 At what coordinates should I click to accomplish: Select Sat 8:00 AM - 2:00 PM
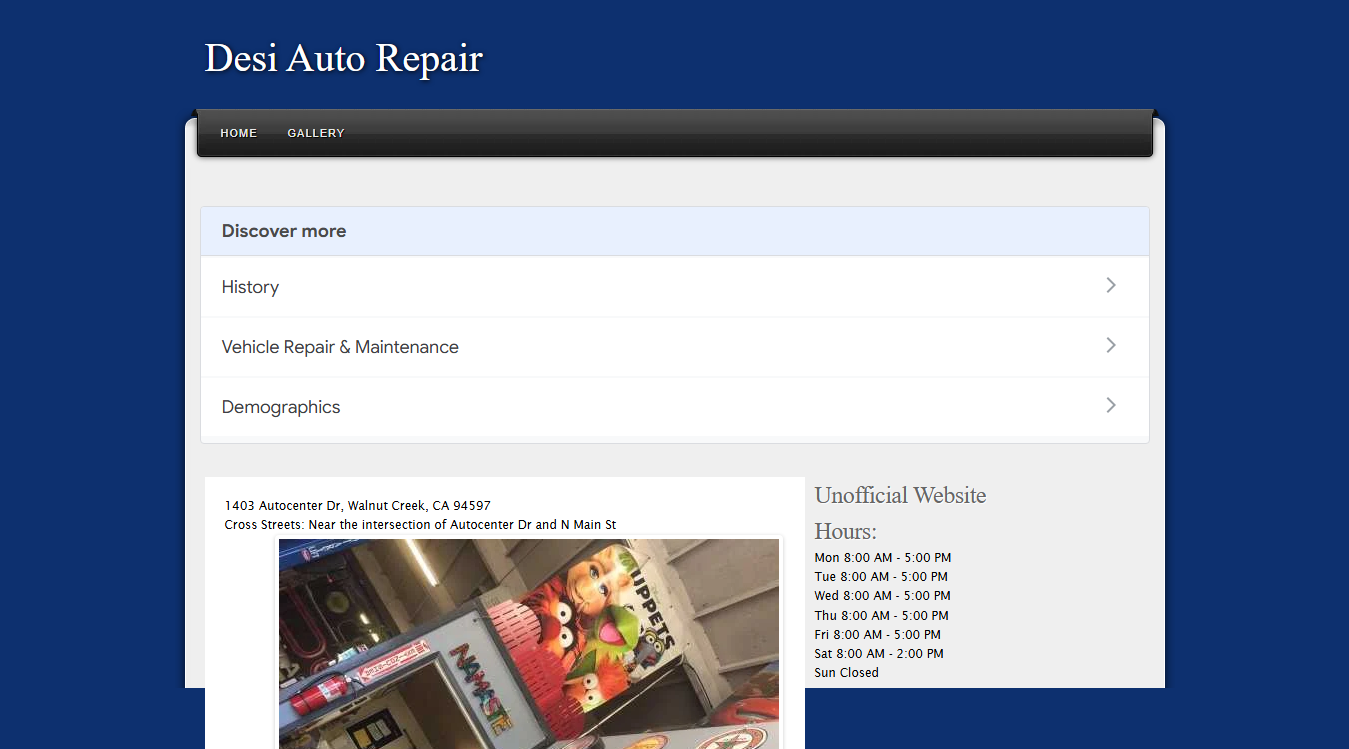(879, 654)
